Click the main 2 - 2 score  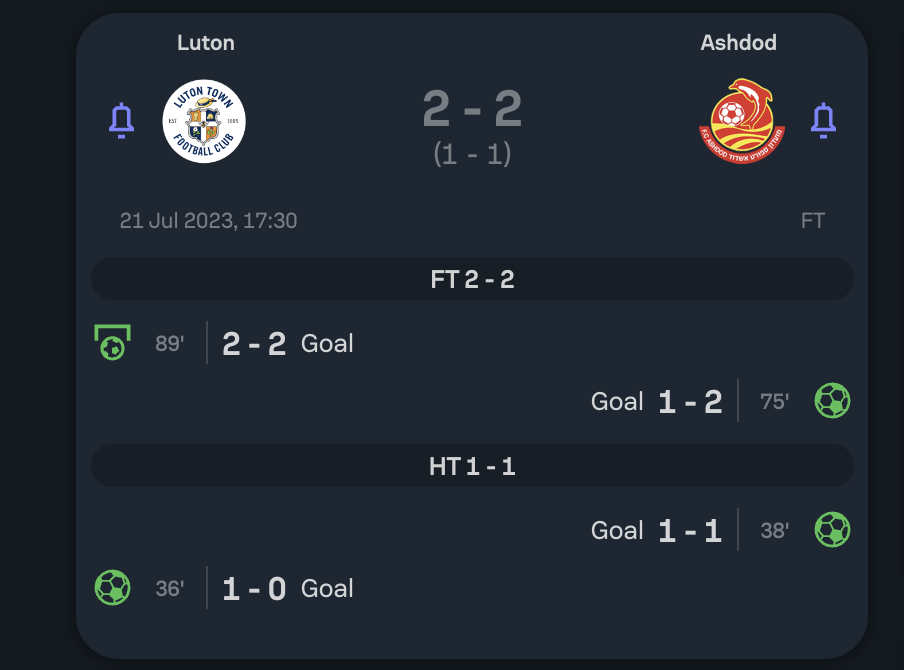point(472,108)
